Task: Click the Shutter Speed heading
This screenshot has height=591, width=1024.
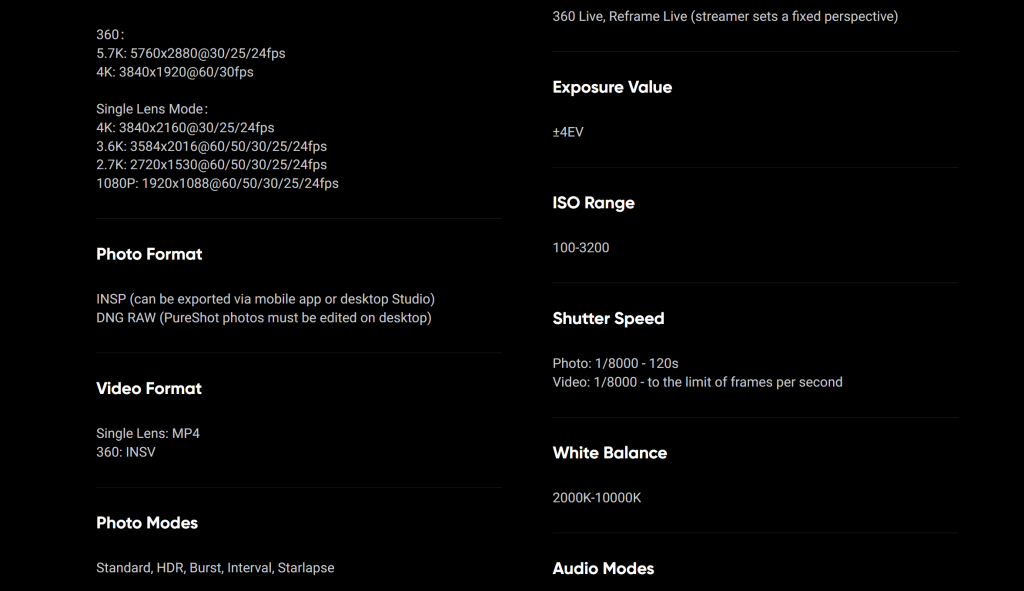Action: tap(608, 319)
